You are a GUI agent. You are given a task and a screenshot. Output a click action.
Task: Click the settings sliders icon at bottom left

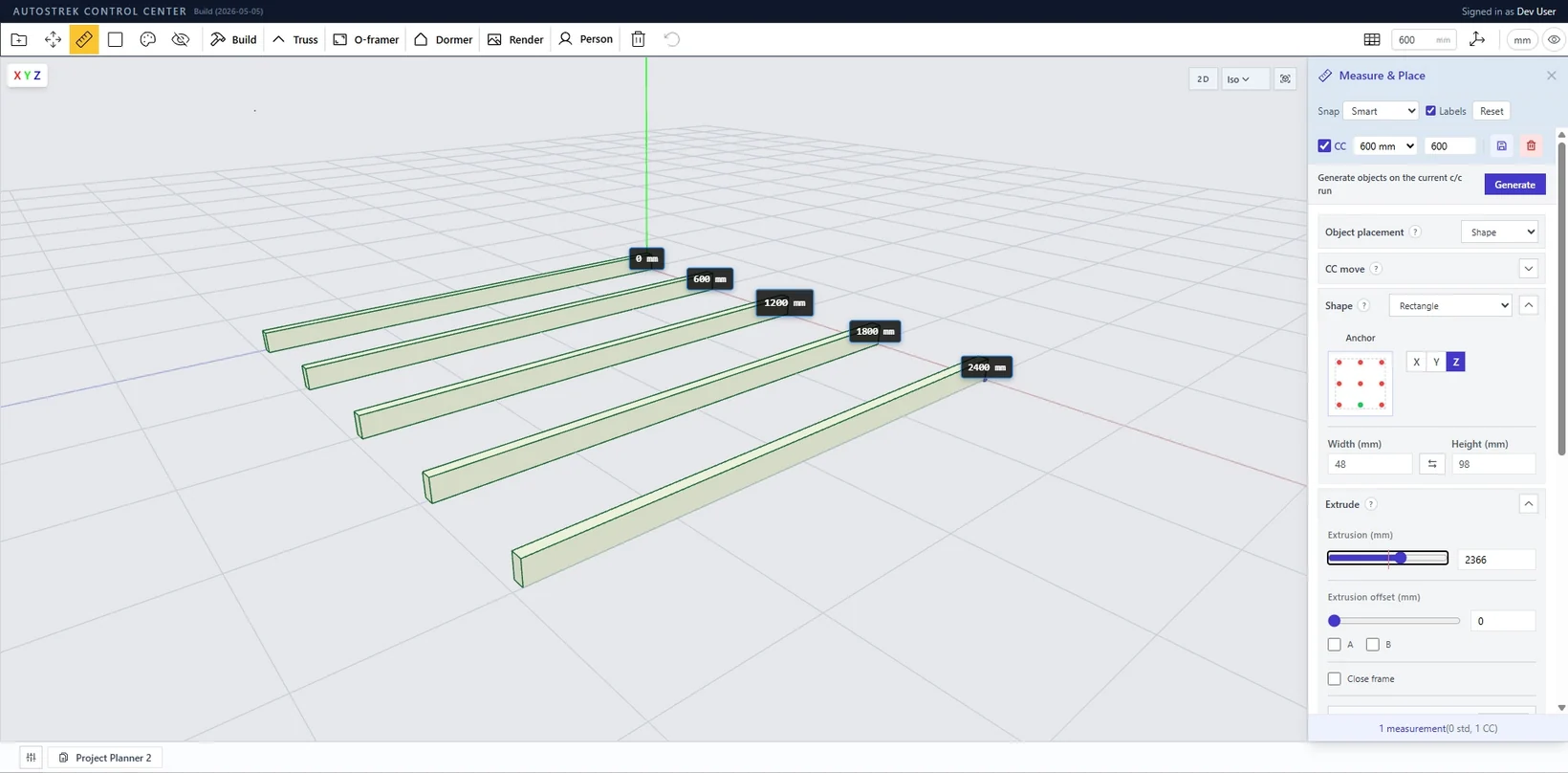(31, 758)
